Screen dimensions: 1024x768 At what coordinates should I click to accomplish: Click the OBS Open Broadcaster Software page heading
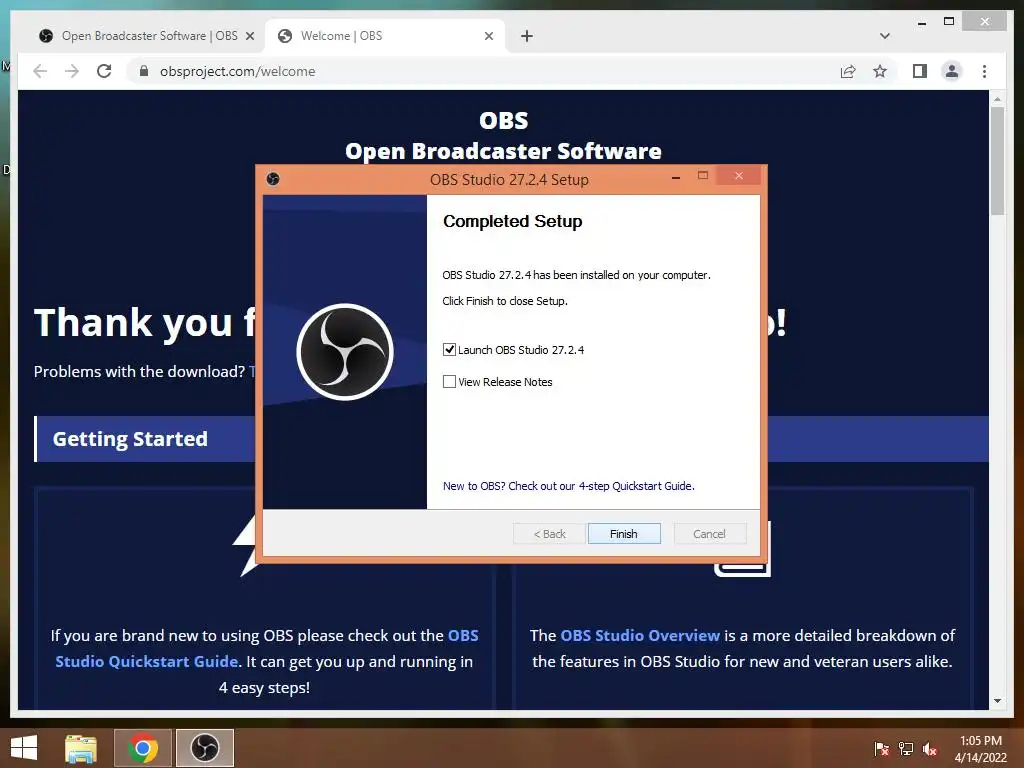pyautogui.click(x=503, y=136)
